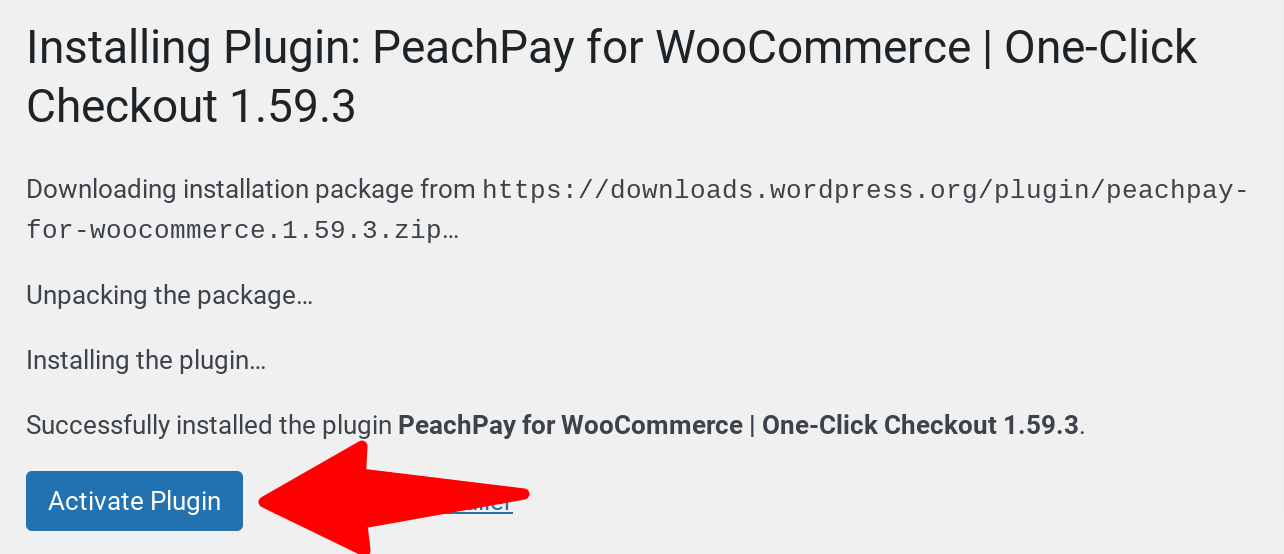
Task: Click the word One-Click in the heading
Action: 1100,48
